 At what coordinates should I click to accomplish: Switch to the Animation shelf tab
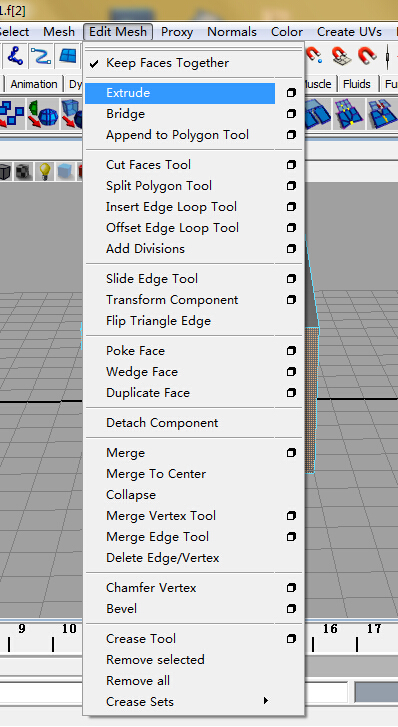point(34,84)
